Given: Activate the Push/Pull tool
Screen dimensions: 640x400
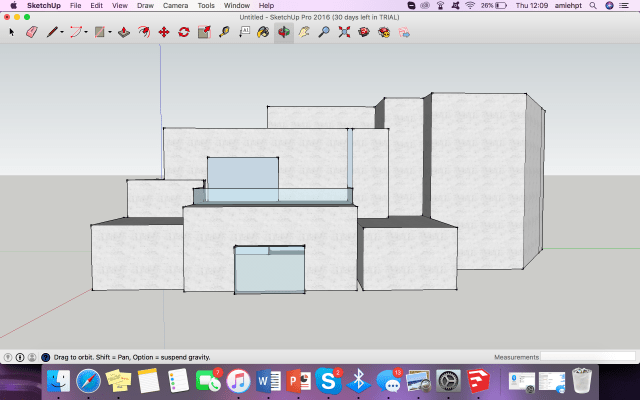Looking at the screenshot, I should point(124,32).
